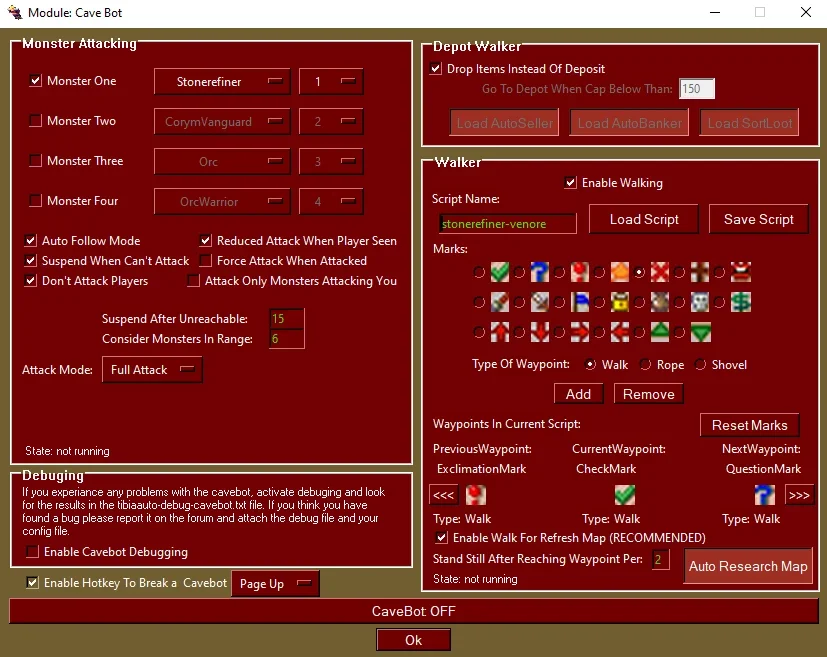
Task: Open the Stonerefiner monster dropdown
Action: click(222, 82)
